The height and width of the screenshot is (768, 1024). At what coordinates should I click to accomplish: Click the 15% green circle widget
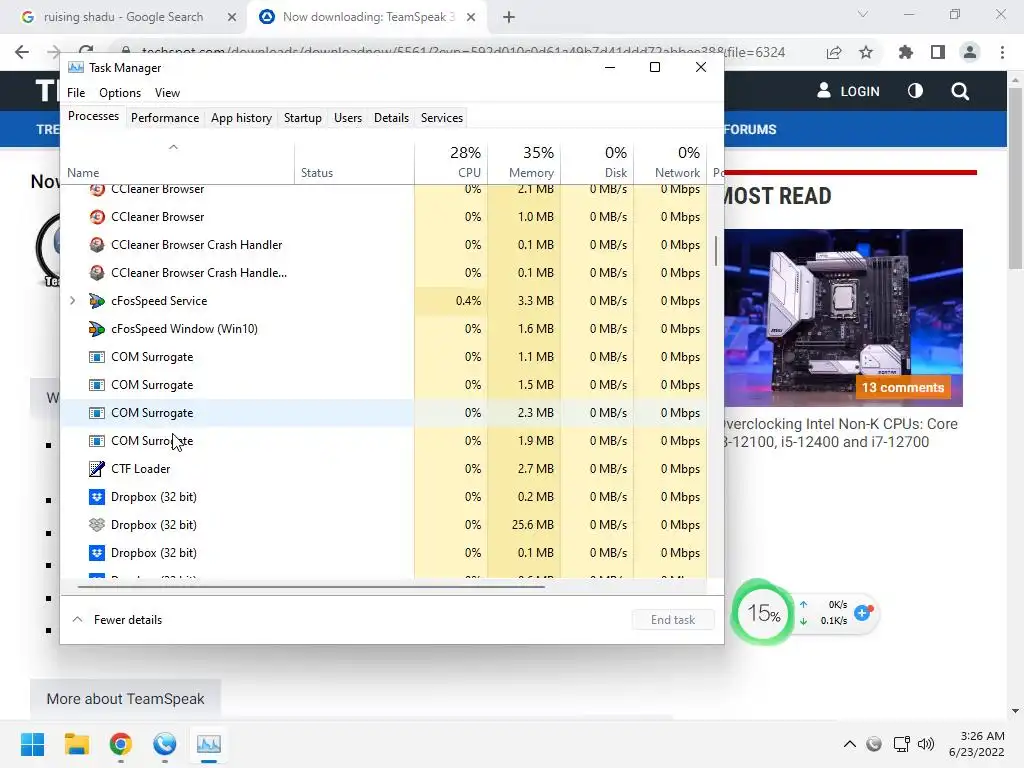[763, 613]
